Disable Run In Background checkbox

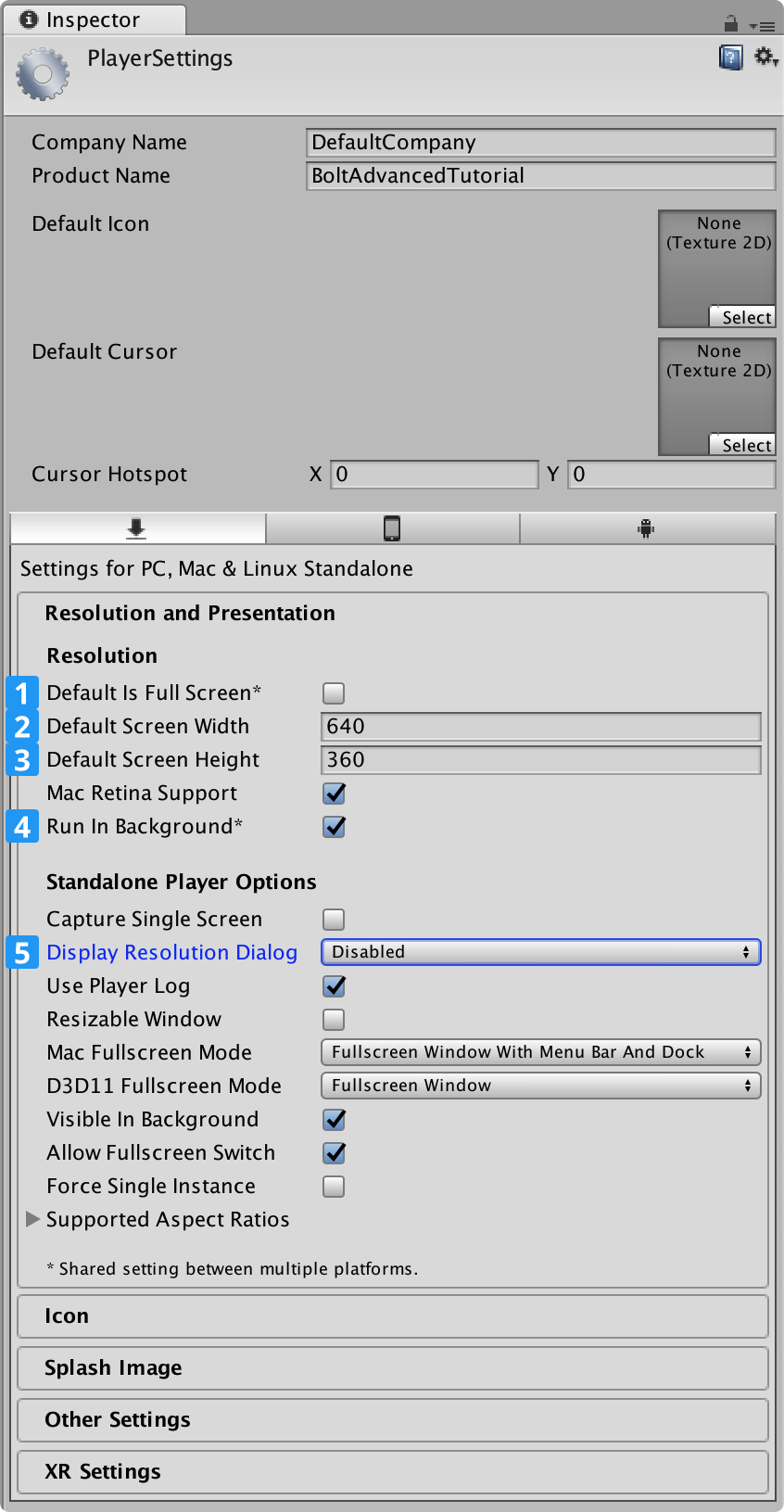click(x=334, y=826)
